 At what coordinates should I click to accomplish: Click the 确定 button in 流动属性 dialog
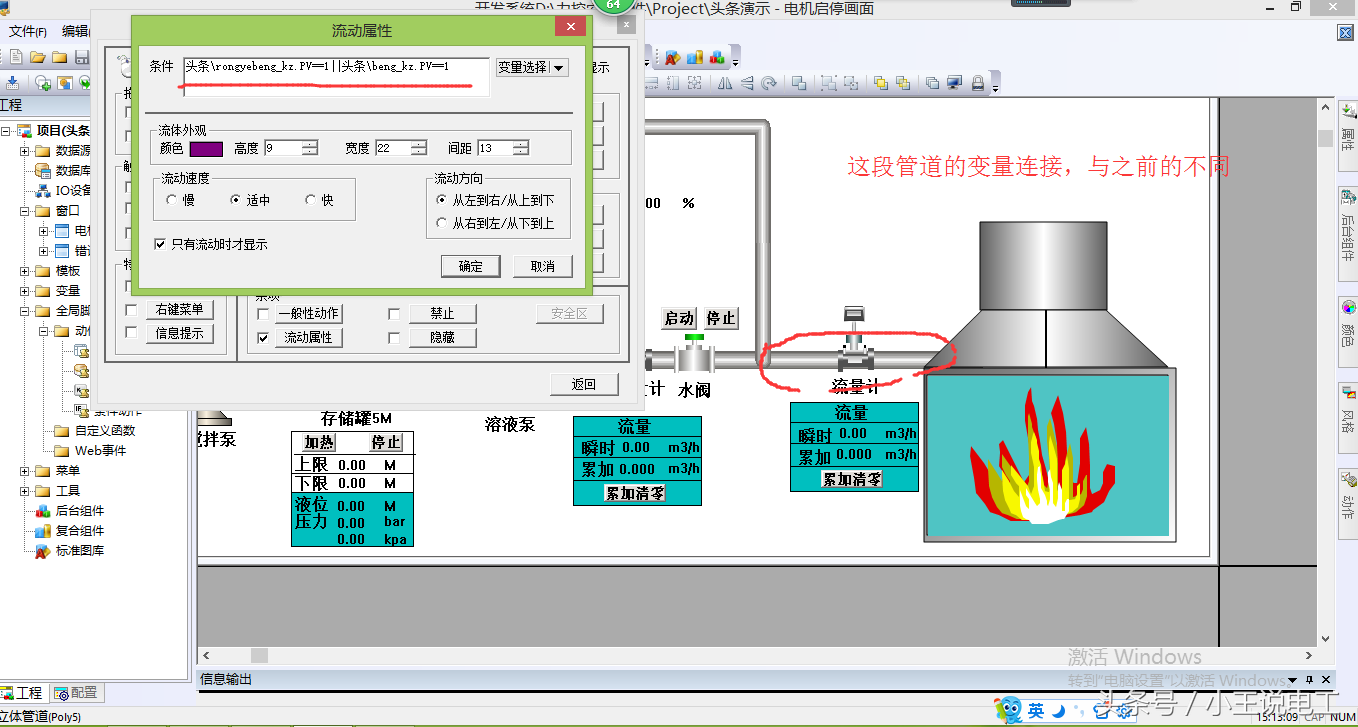pos(470,266)
